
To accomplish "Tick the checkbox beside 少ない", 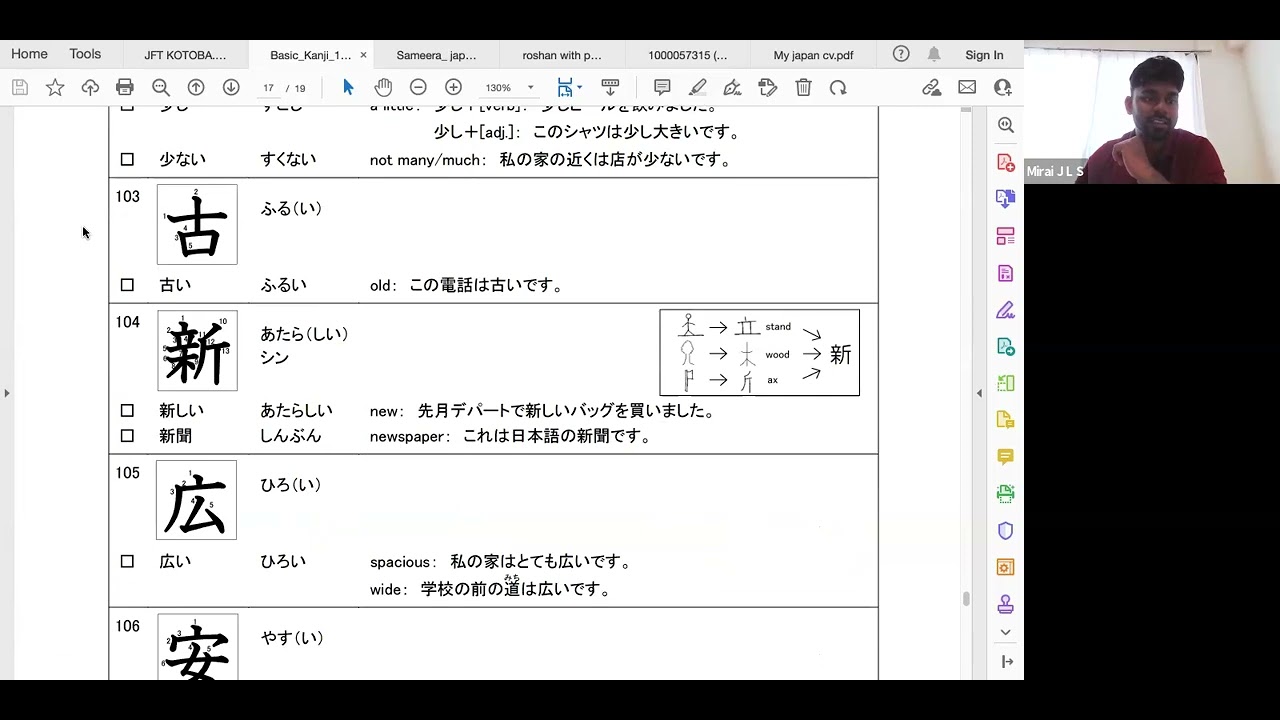I will tap(127, 159).
